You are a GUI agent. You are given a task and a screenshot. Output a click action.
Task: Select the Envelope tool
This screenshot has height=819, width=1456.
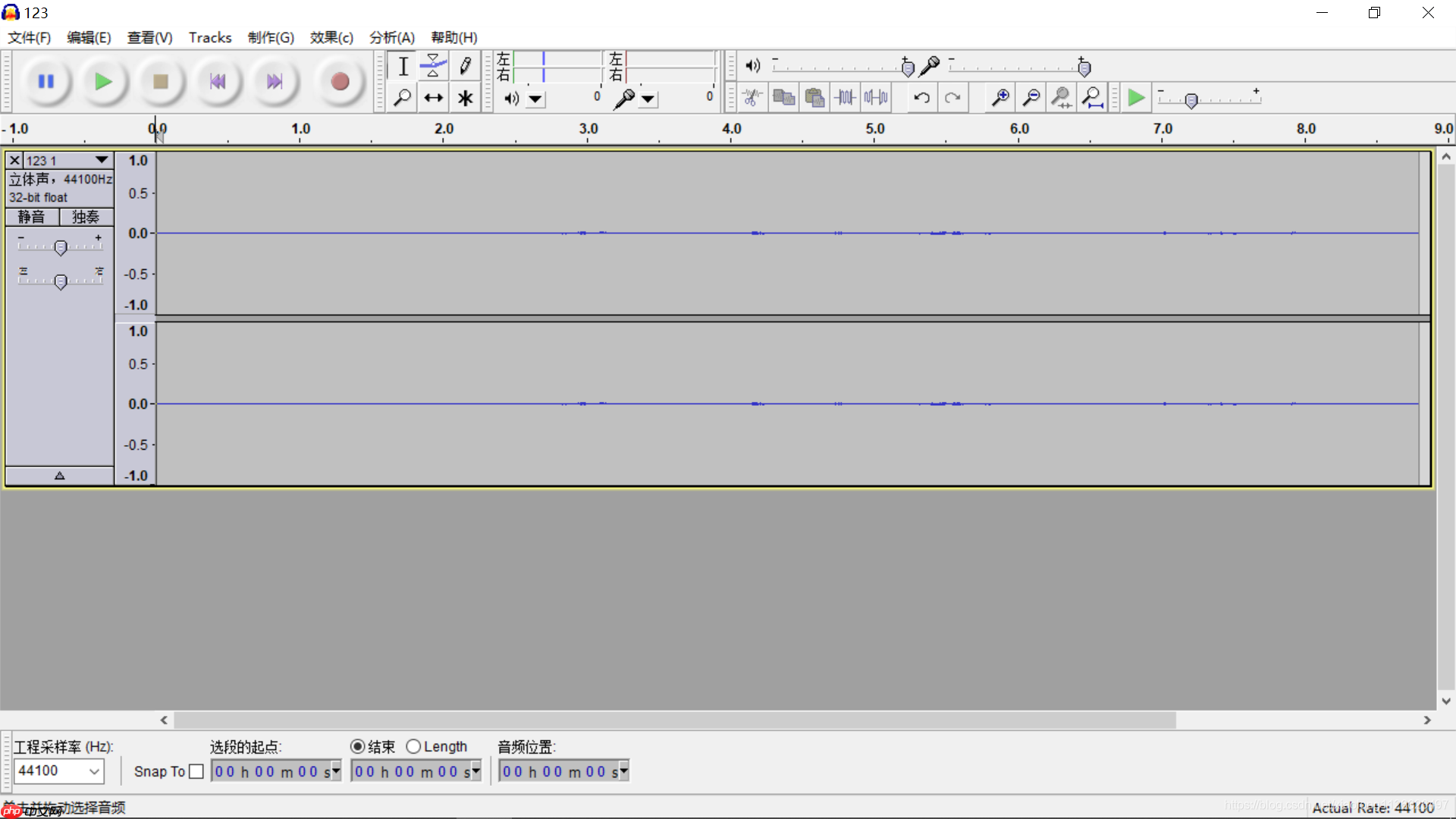click(x=433, y=66)
